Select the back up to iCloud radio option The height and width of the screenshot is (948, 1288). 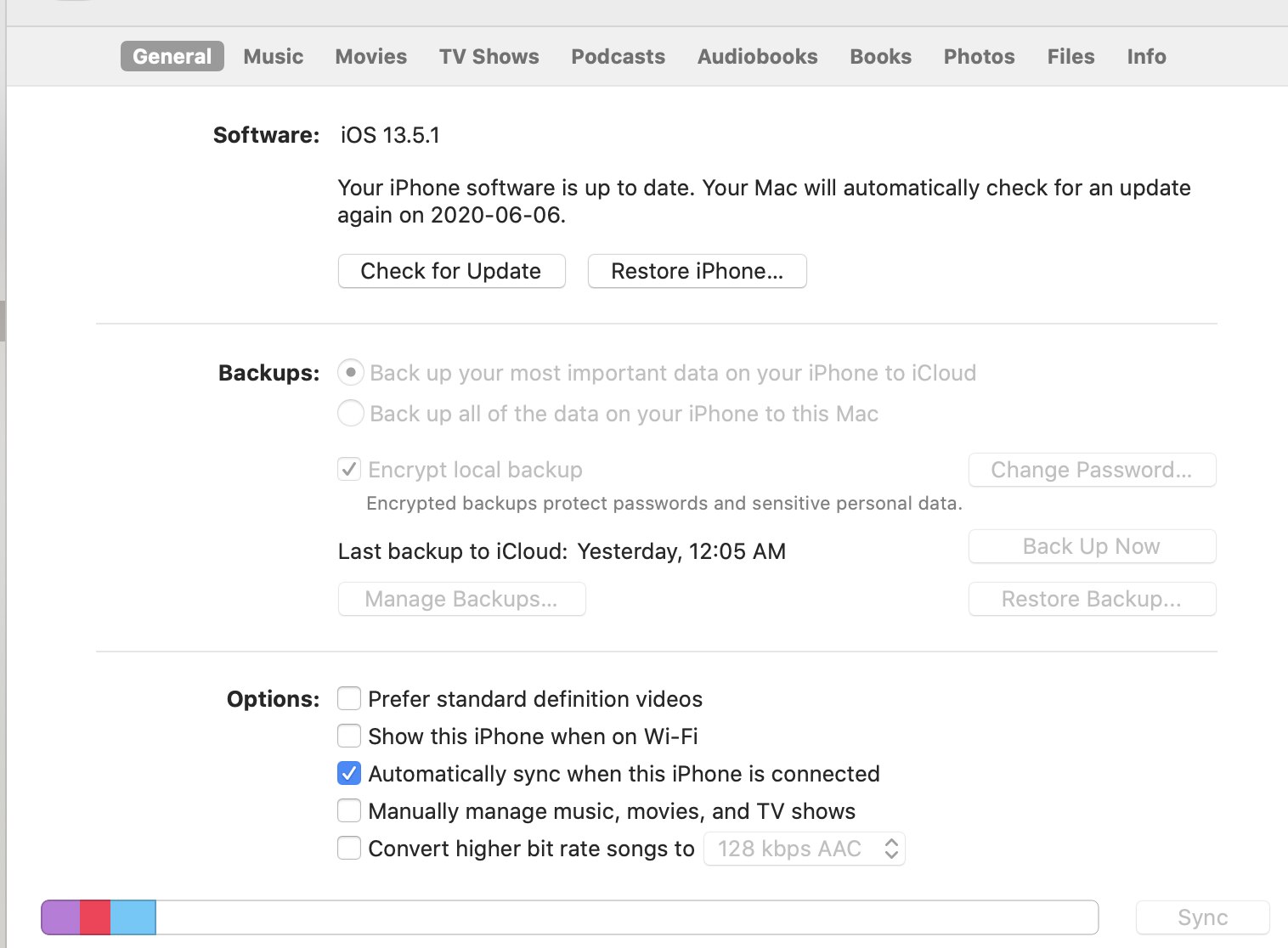[x=351, y=373]
